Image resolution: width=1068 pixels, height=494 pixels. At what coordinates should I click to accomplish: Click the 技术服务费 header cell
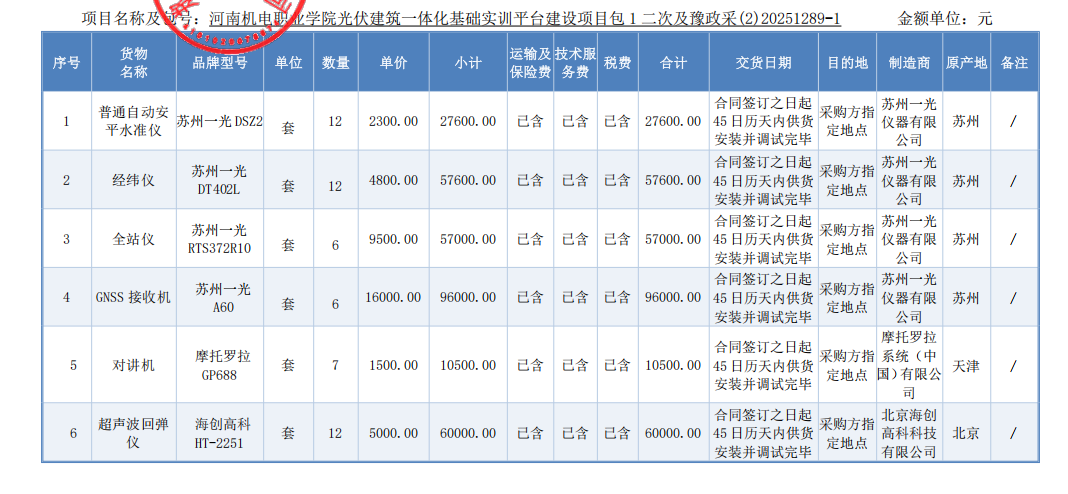pos(575,62)
